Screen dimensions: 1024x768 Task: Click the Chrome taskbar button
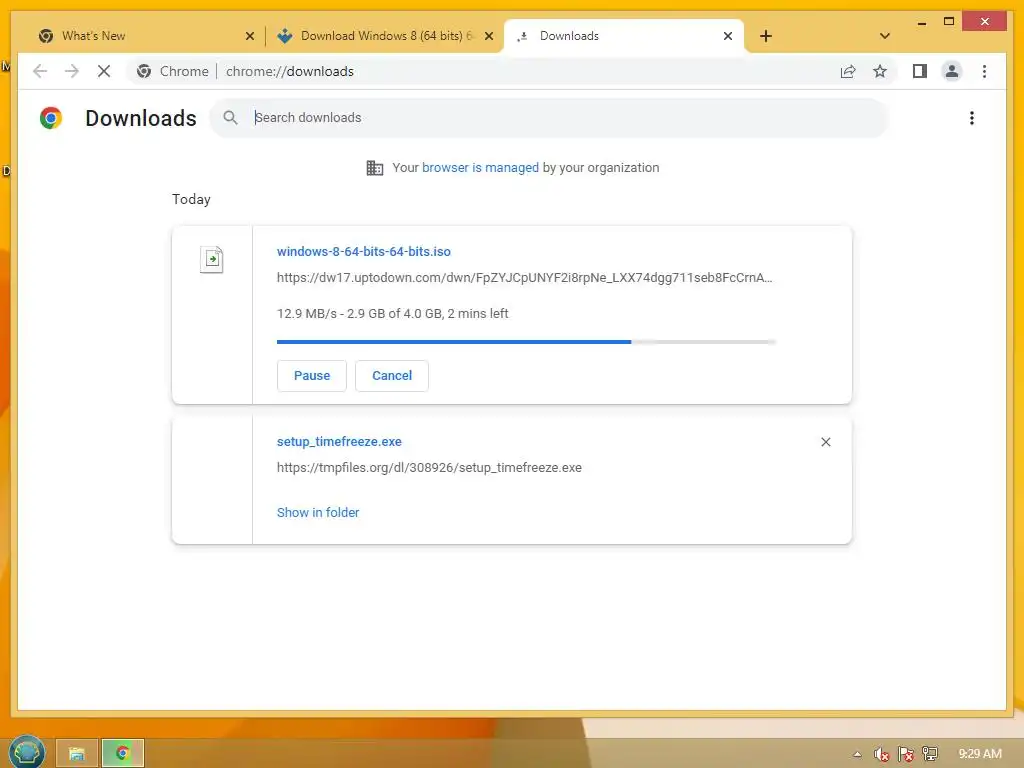coord(123,753)
